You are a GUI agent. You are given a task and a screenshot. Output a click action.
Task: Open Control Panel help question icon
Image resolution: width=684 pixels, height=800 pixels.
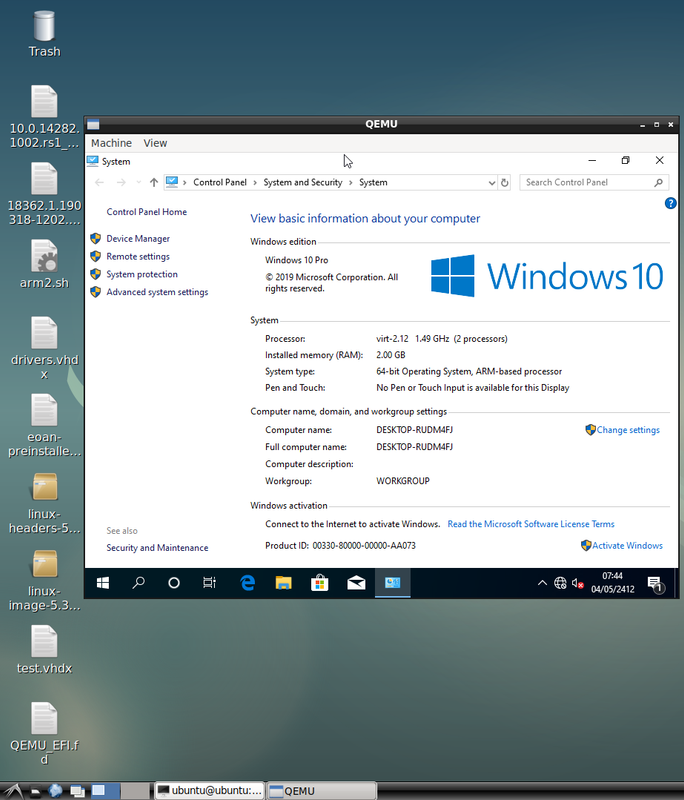670,204
